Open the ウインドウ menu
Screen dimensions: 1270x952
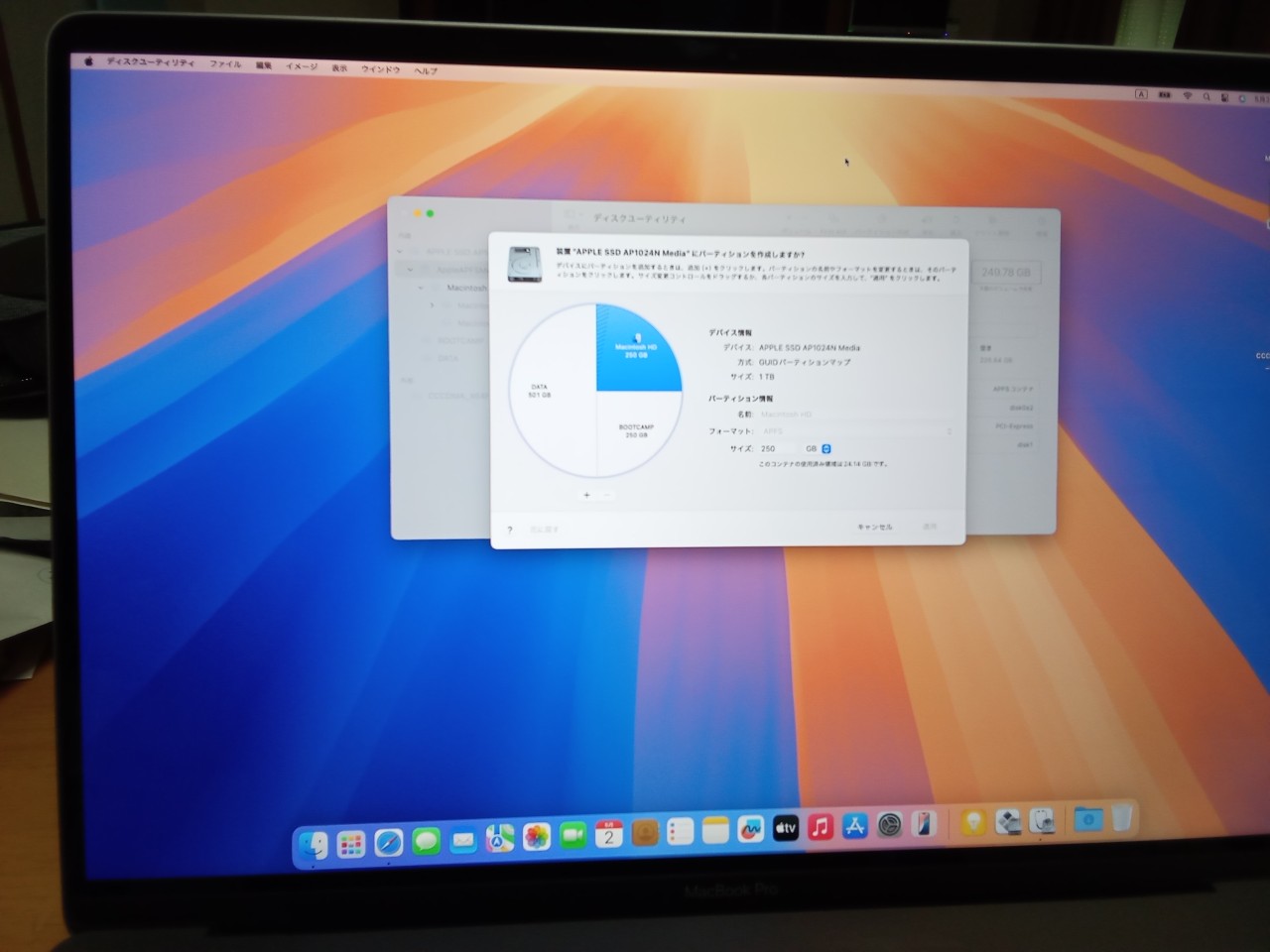(x=381, y=69)
